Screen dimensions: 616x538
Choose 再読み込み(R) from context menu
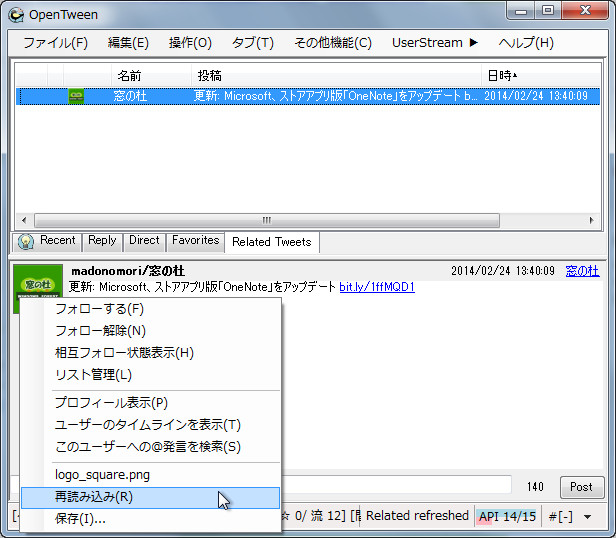150,498
